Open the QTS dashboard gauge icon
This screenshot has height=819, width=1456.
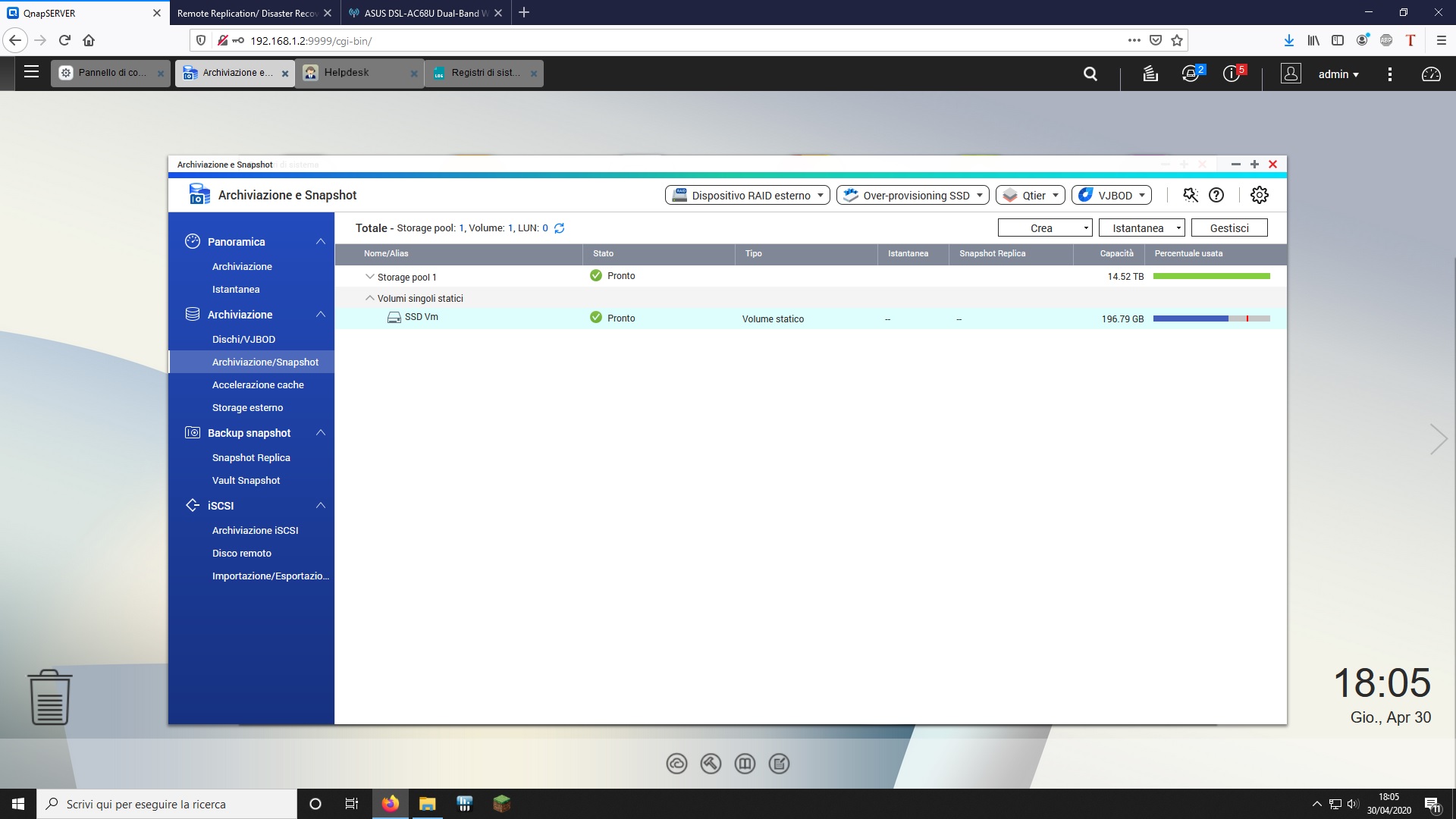pos(1431,74)
